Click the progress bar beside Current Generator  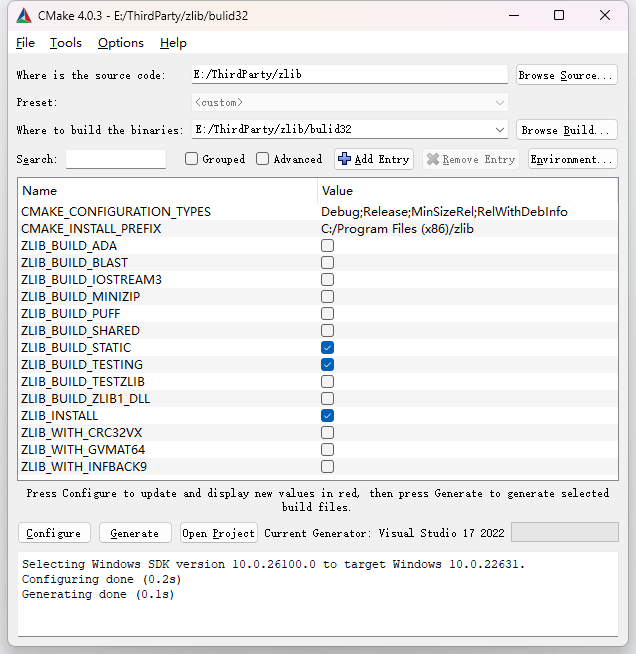565,532
